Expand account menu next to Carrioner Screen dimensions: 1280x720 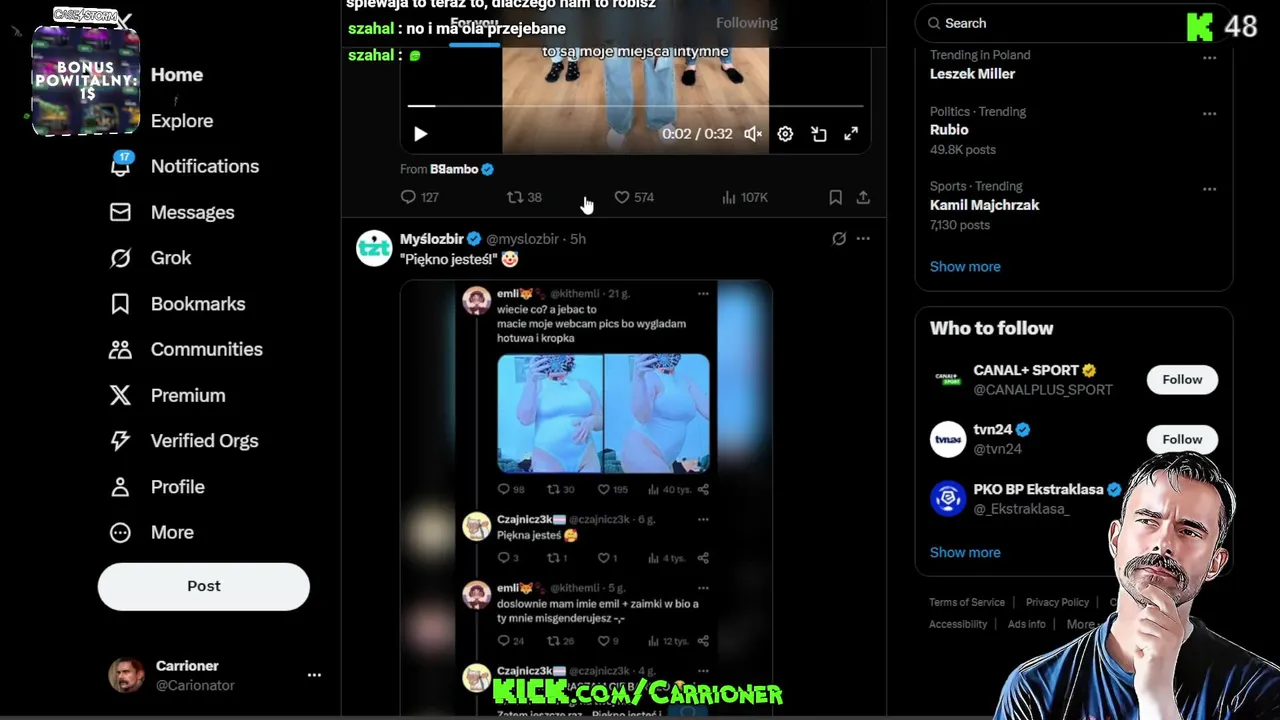pos(314,675)
